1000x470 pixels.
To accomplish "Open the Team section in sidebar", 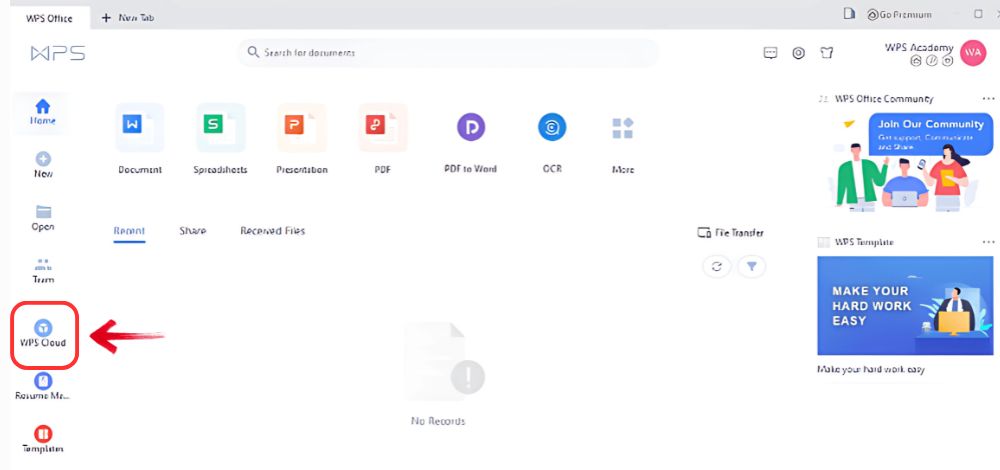I will tap(43, 270).
